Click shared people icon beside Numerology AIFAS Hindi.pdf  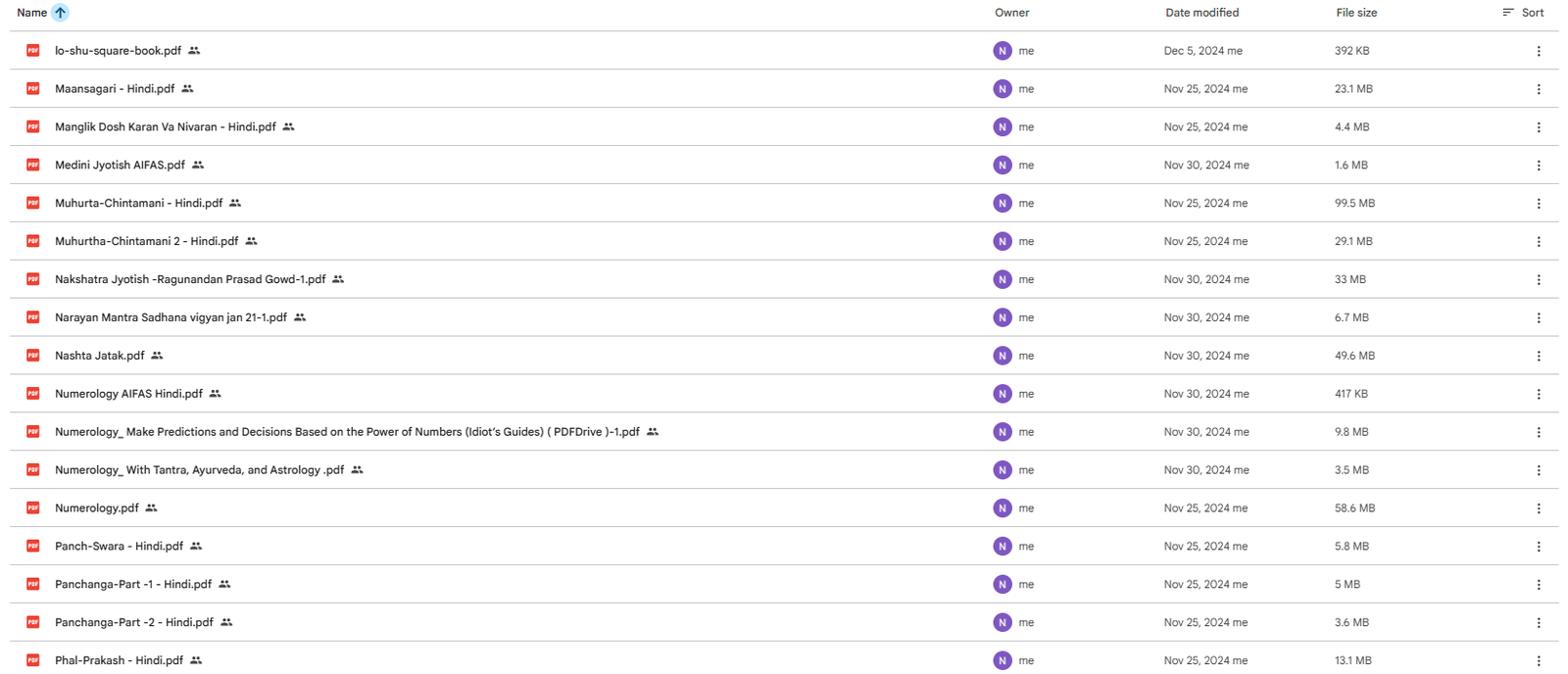(216, 394)
